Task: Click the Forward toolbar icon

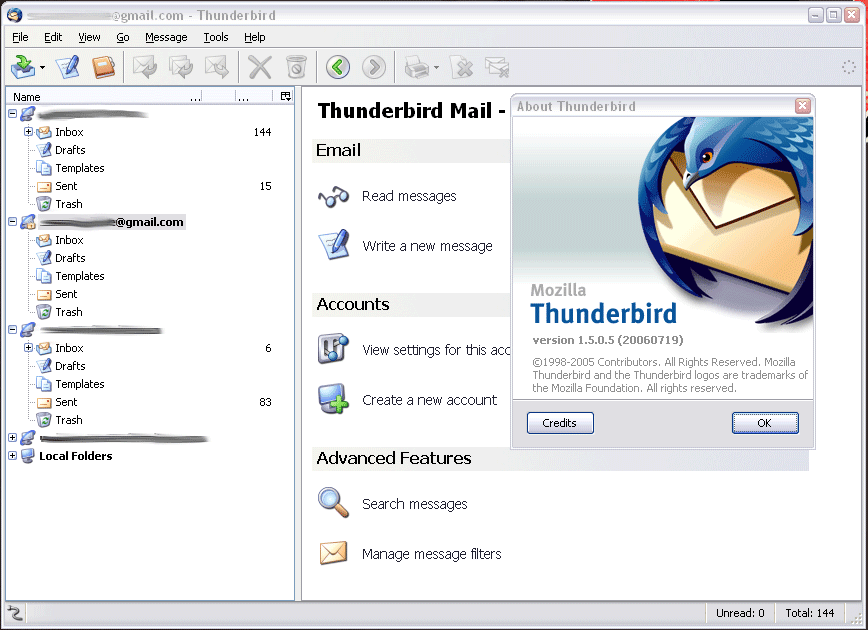Action: [x=216, y=67]
